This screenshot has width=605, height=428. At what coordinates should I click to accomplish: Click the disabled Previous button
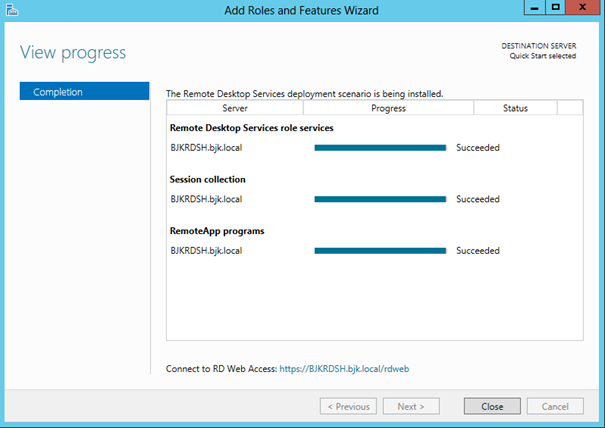[x=348, y=406]
